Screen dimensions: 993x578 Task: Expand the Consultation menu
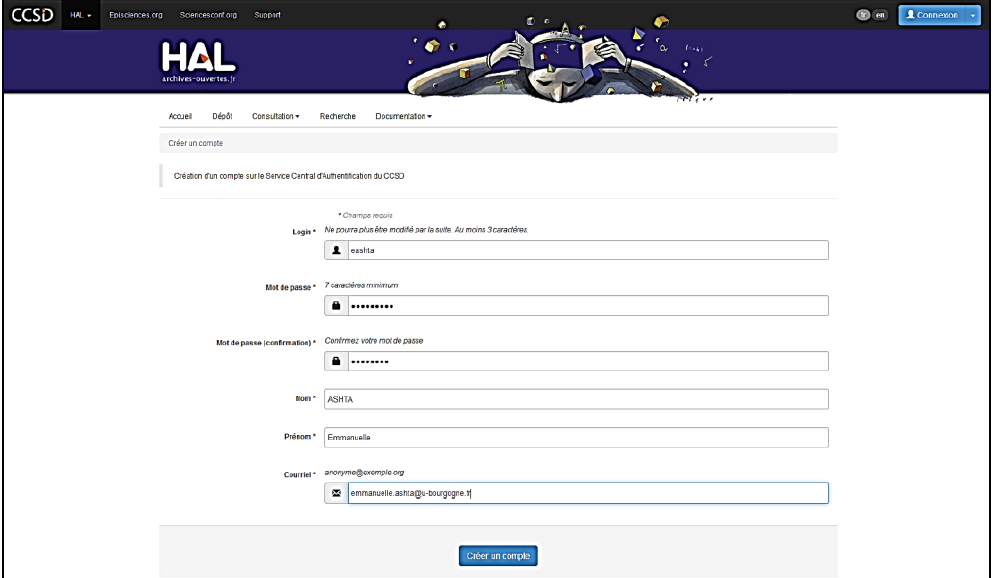click(275, 116)
